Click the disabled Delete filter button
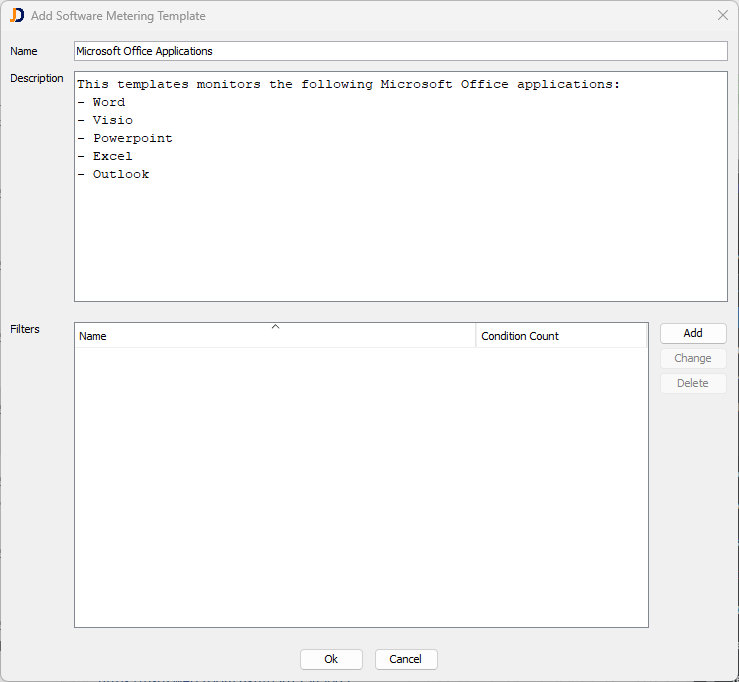 [x=693, y=383]
